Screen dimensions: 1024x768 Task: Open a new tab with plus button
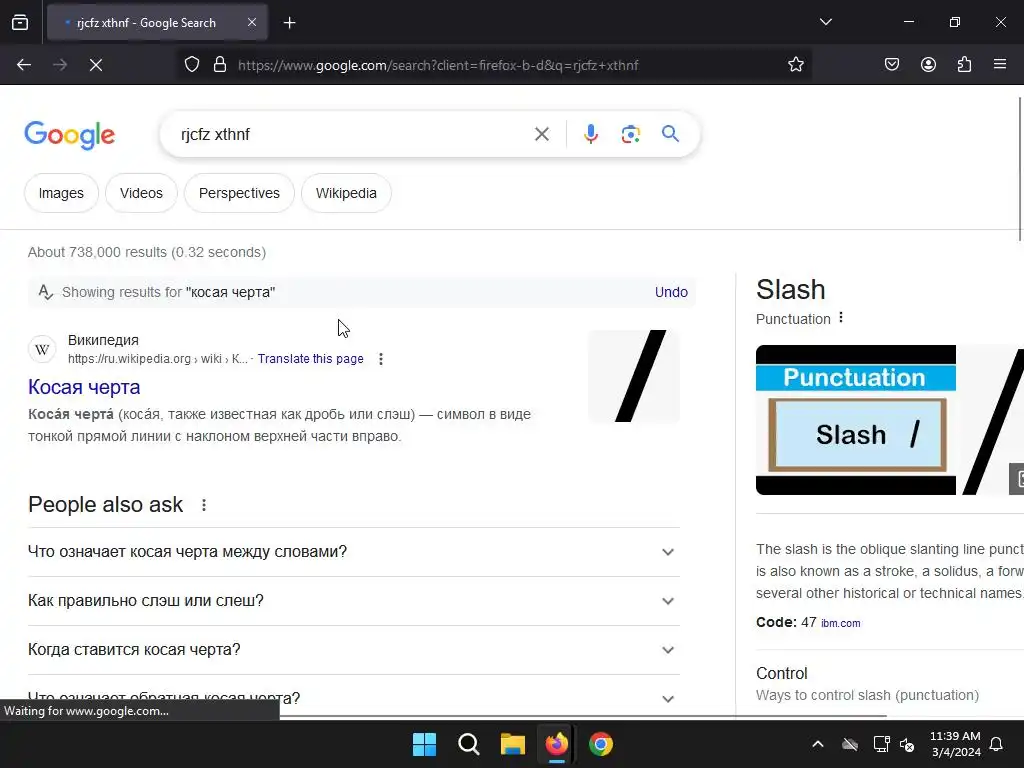pyautogui.click(x=289, y=23)
